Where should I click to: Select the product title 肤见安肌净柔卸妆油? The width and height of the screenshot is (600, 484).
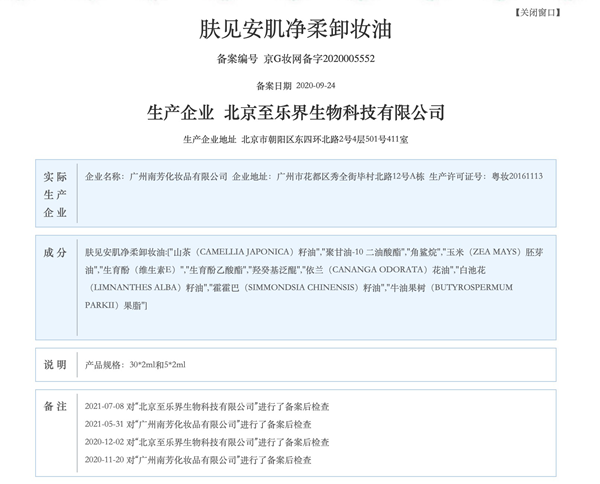pos(295,29)
